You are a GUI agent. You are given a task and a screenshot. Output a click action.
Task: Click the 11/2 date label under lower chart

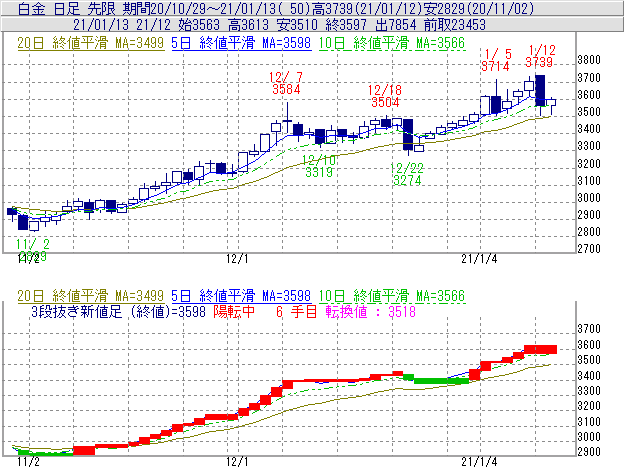tap(29, 462)
